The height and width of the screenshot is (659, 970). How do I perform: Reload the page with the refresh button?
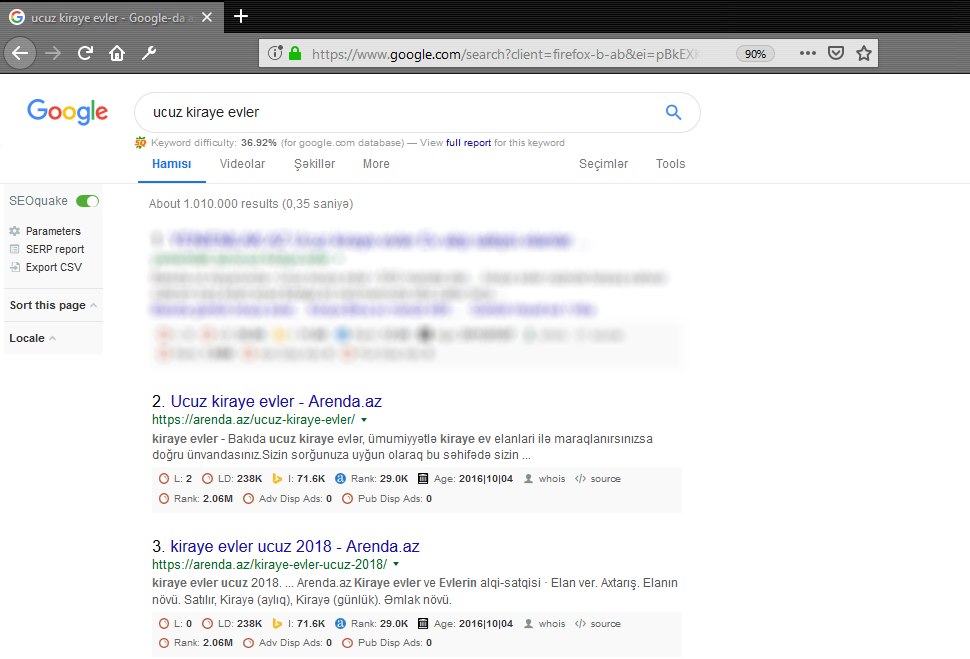pos(86,53)
